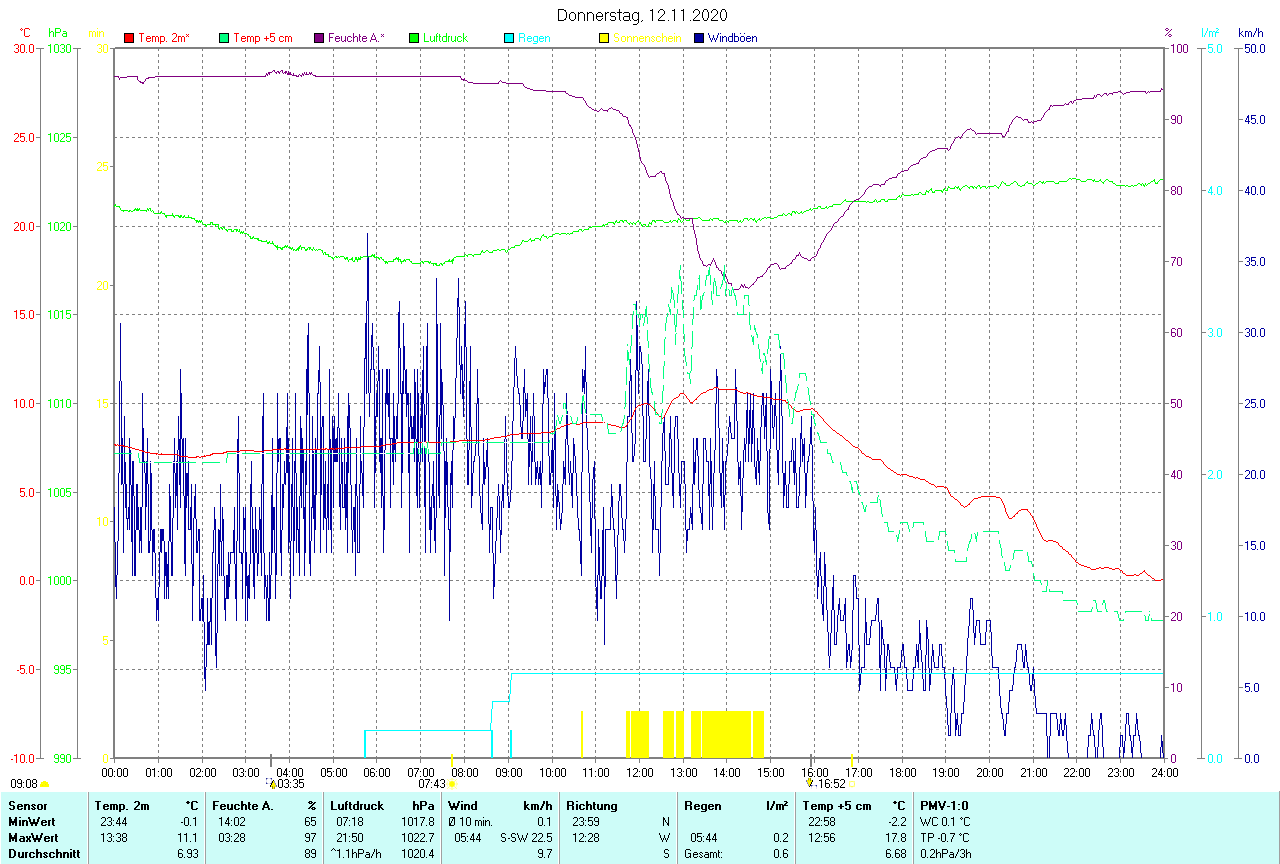Click the average temperature value 6.93

188,854
